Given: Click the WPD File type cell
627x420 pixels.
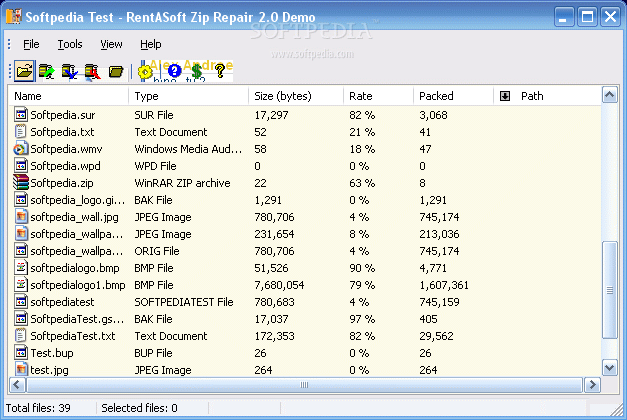Looking at the screenshot, I should [155, 166].
